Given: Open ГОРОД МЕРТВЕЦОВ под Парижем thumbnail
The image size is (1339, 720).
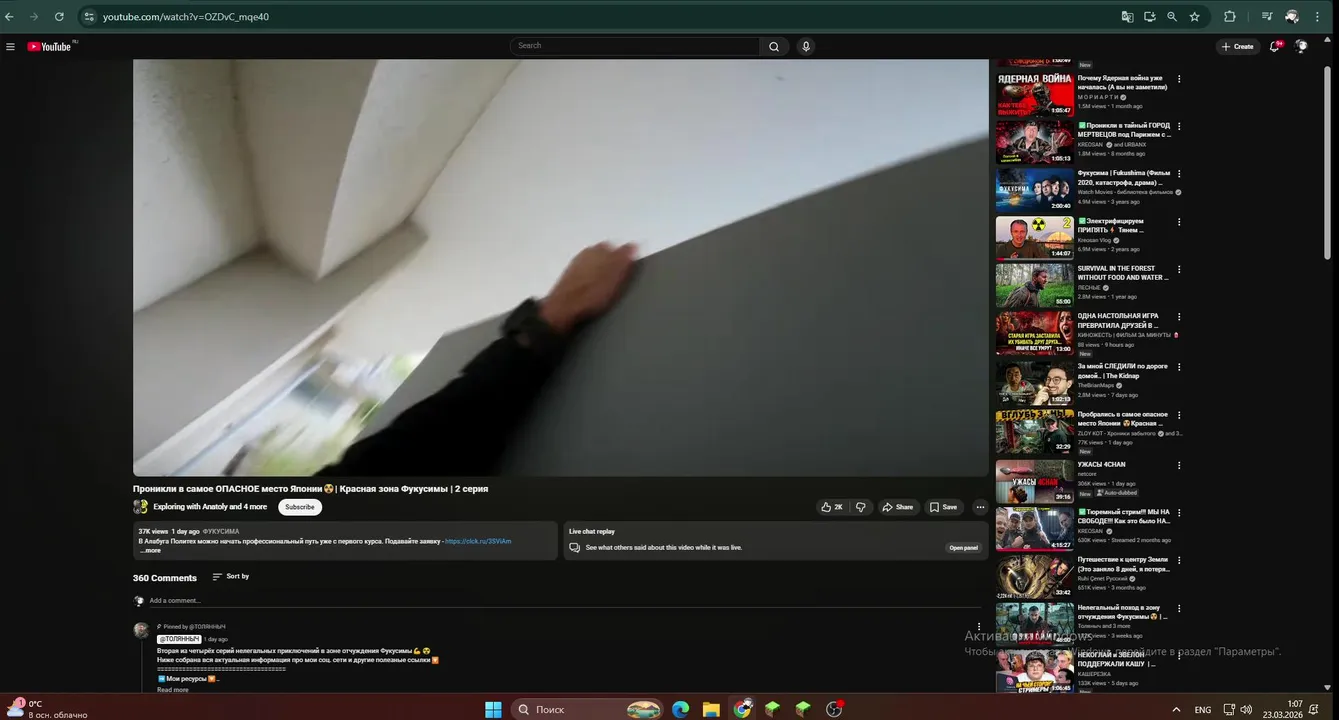Looking at the screenshot, I should 1034,141.
